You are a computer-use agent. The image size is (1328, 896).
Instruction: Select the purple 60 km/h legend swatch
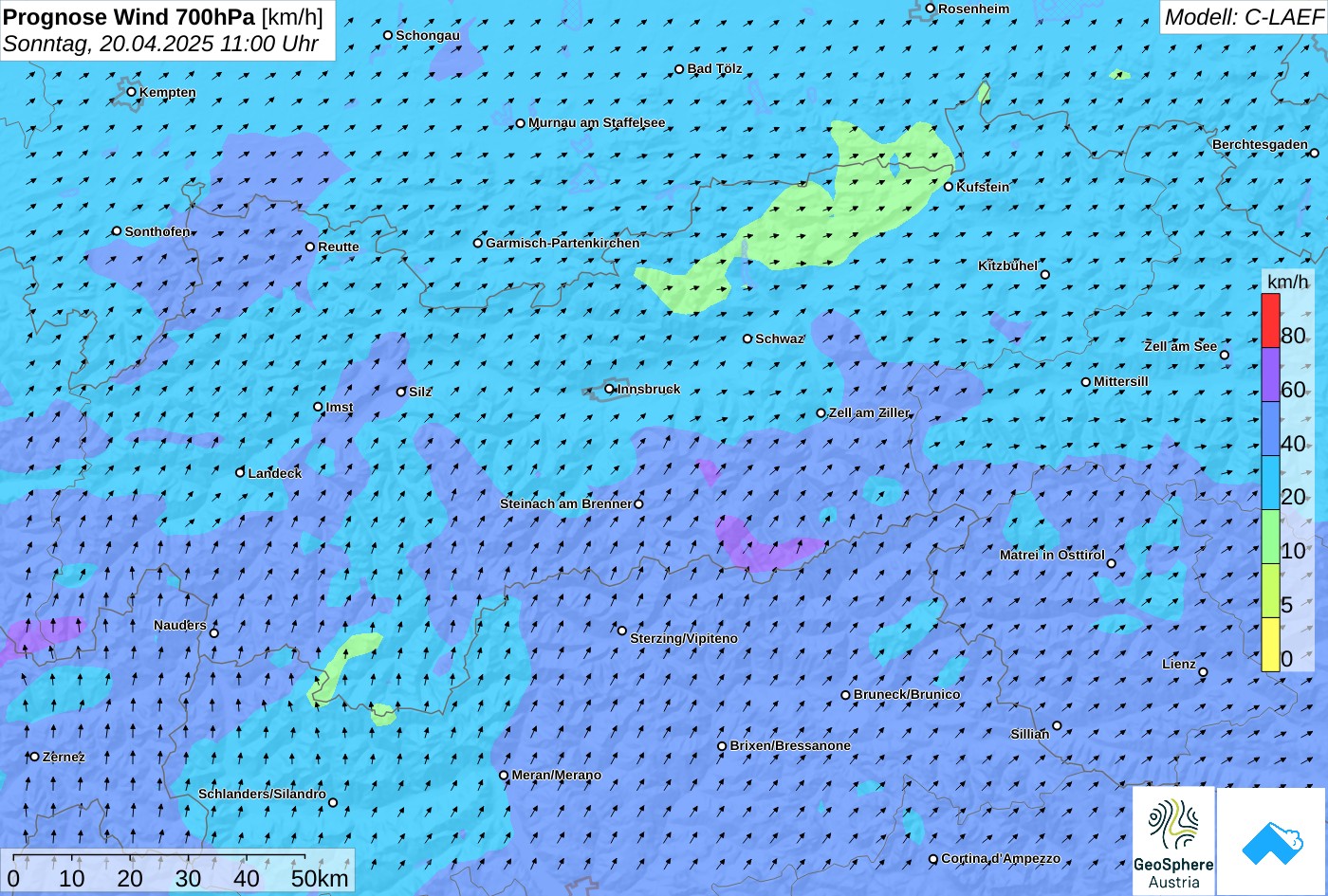click(1270, 375)
